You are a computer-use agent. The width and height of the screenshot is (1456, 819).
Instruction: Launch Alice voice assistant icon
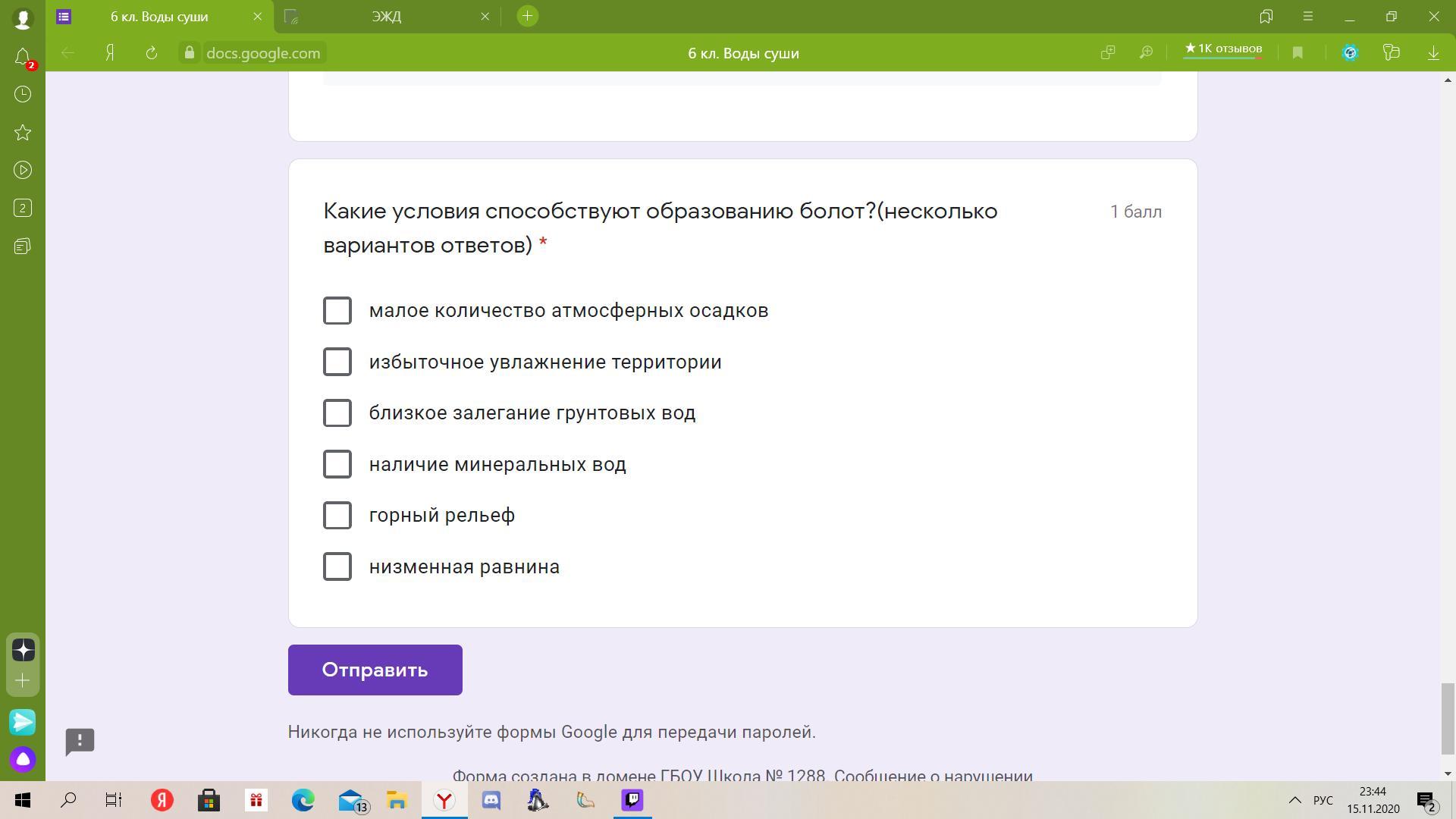(x=23, y=759)
